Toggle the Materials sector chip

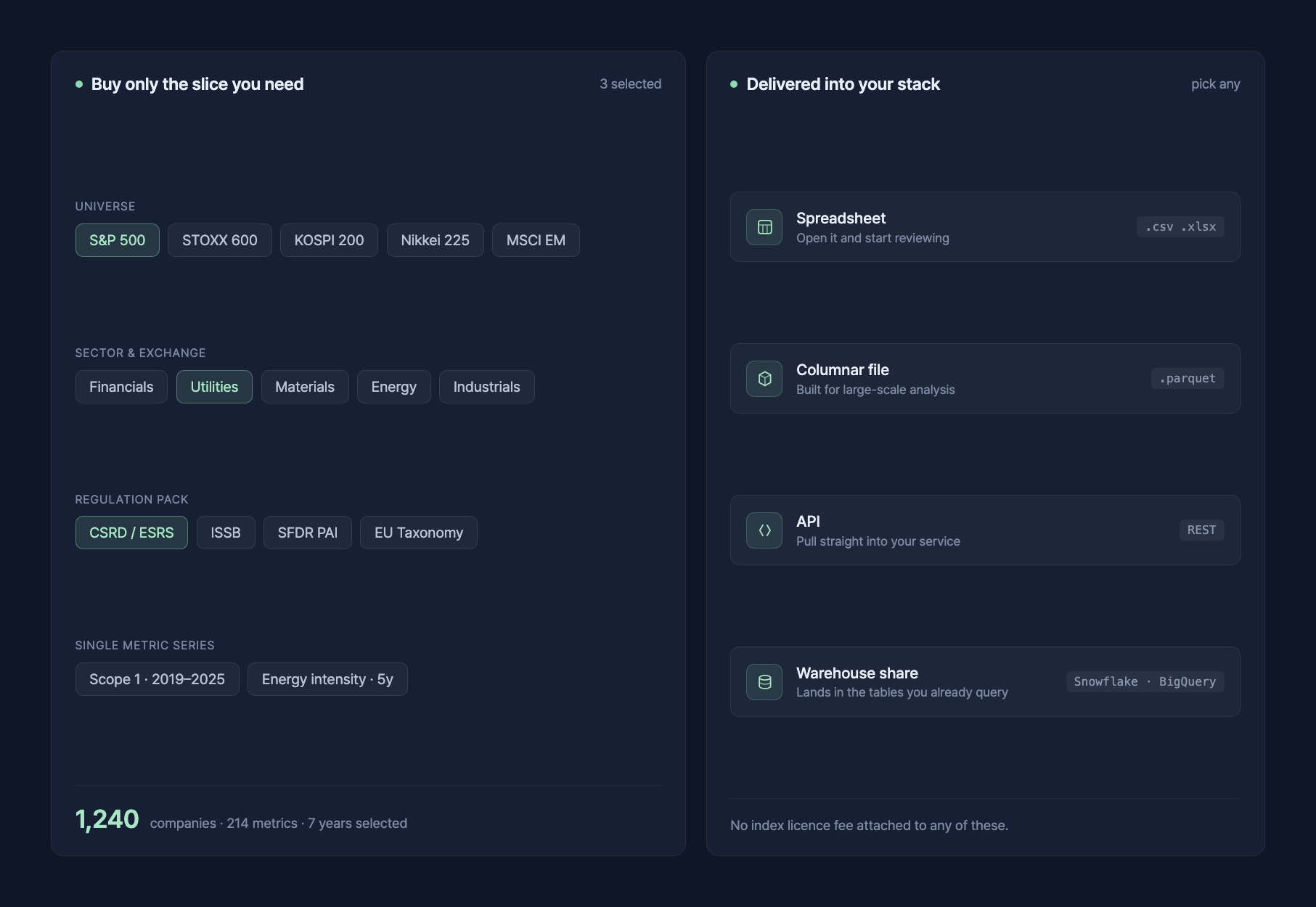click(x=305, y=387)
